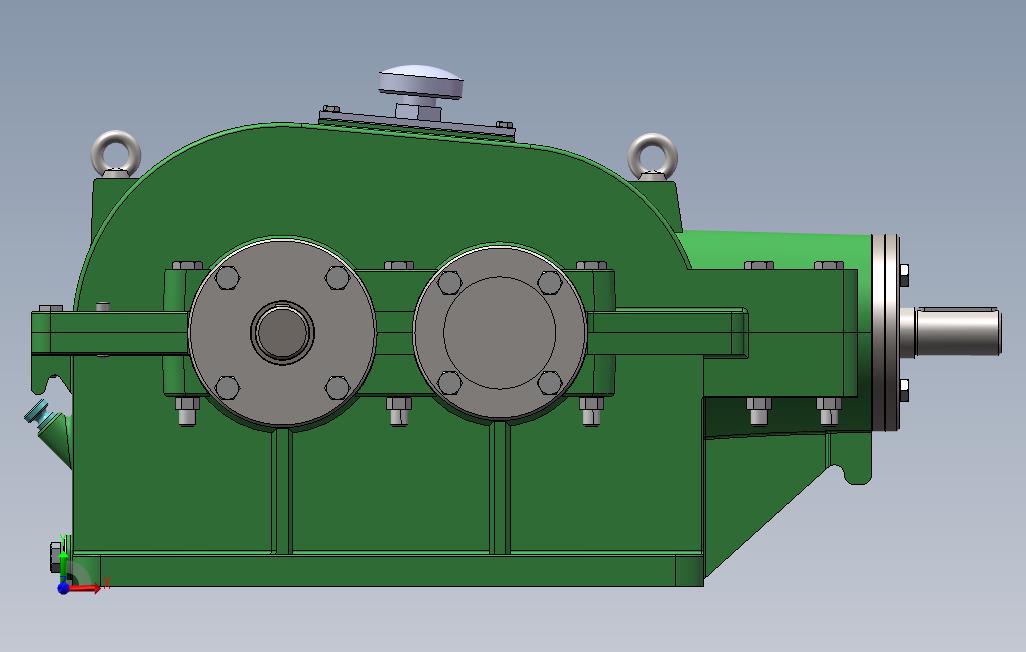Click the red X axis arrow of the triad
The image size is (1026, 652).
[x=85, y=588]
